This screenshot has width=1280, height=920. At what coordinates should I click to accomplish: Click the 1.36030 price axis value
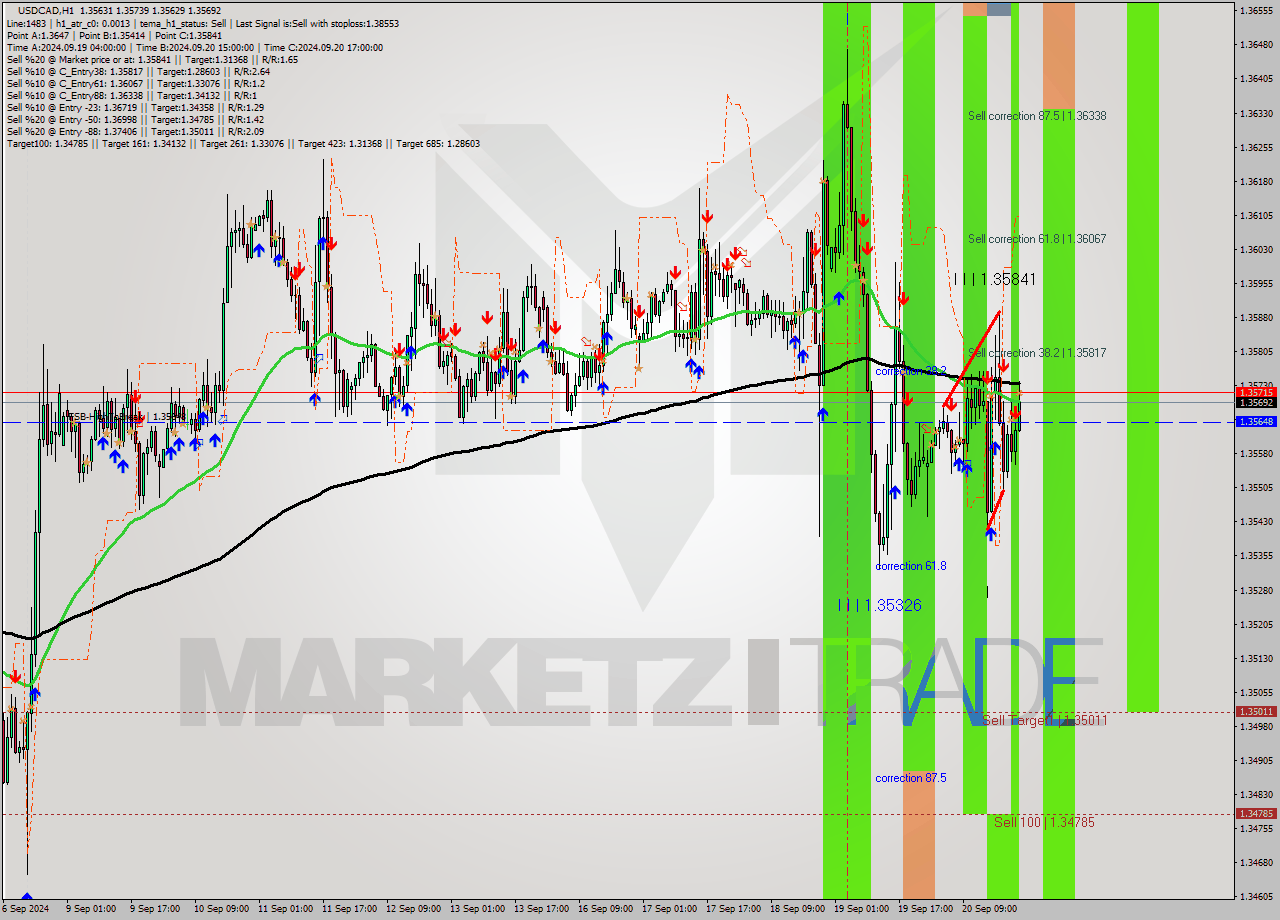(x=1256, y=249)
